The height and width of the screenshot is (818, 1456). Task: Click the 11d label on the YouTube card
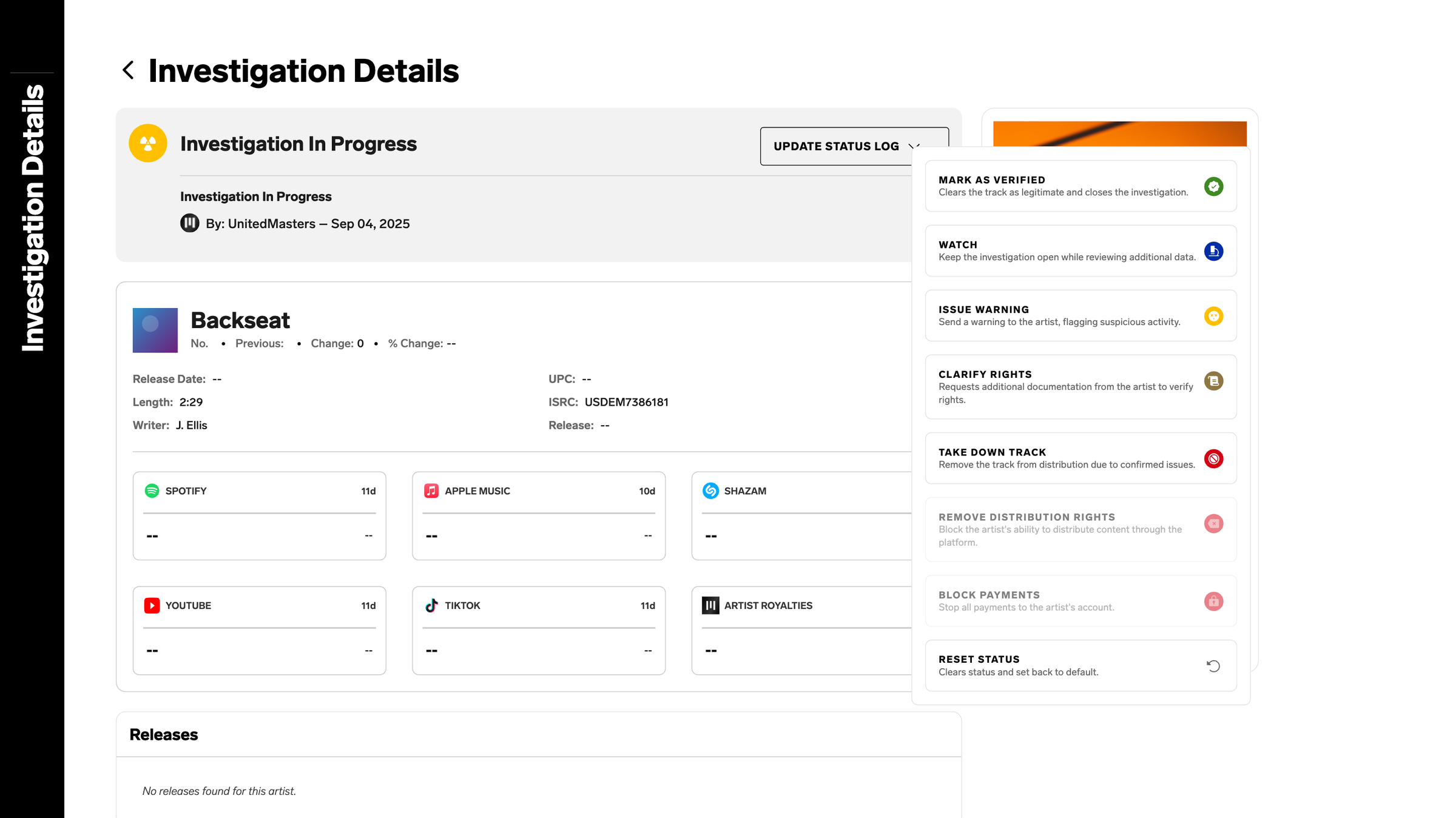(x=368, y=606)
